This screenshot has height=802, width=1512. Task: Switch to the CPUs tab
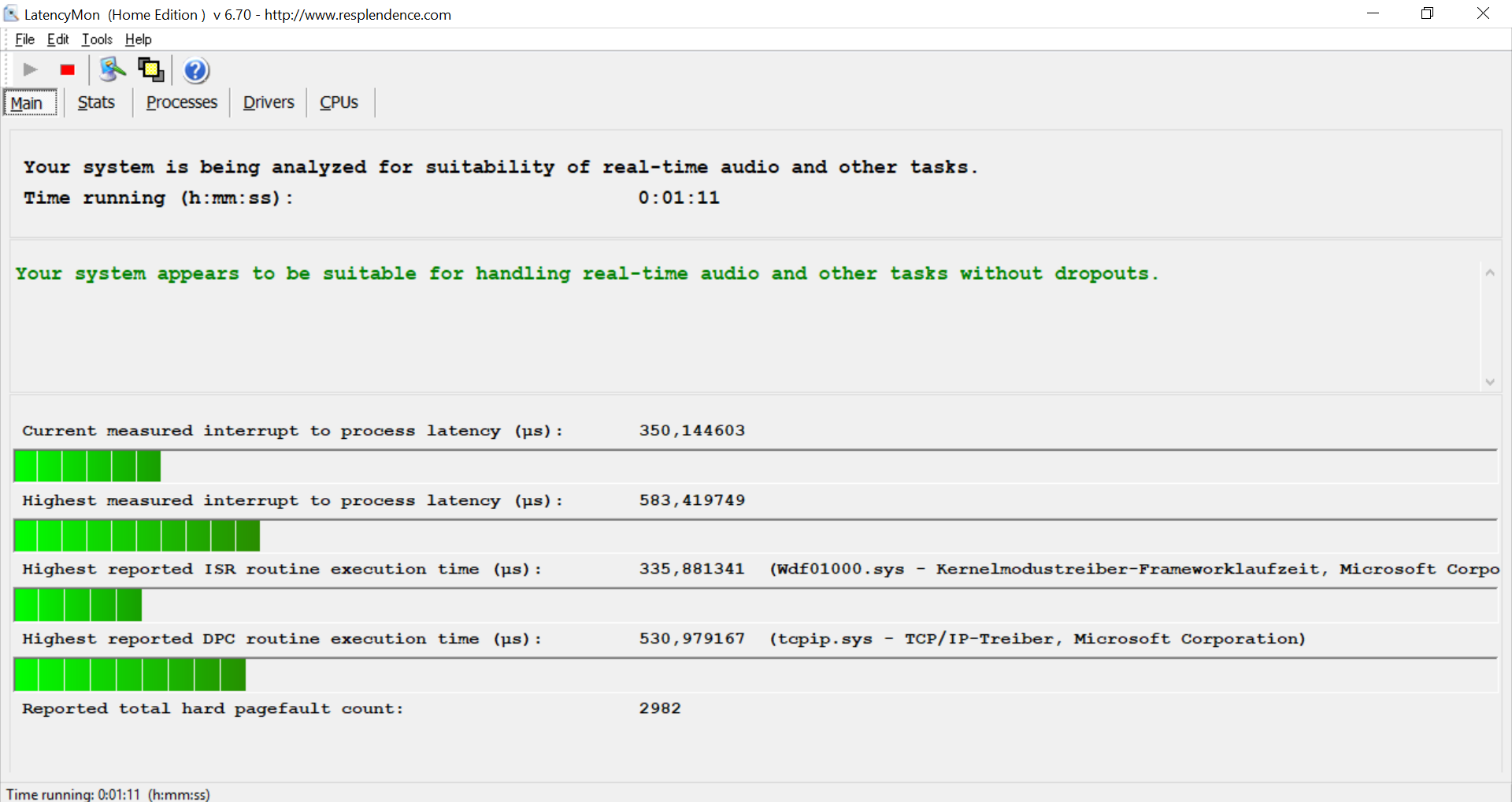coord(339,102)
